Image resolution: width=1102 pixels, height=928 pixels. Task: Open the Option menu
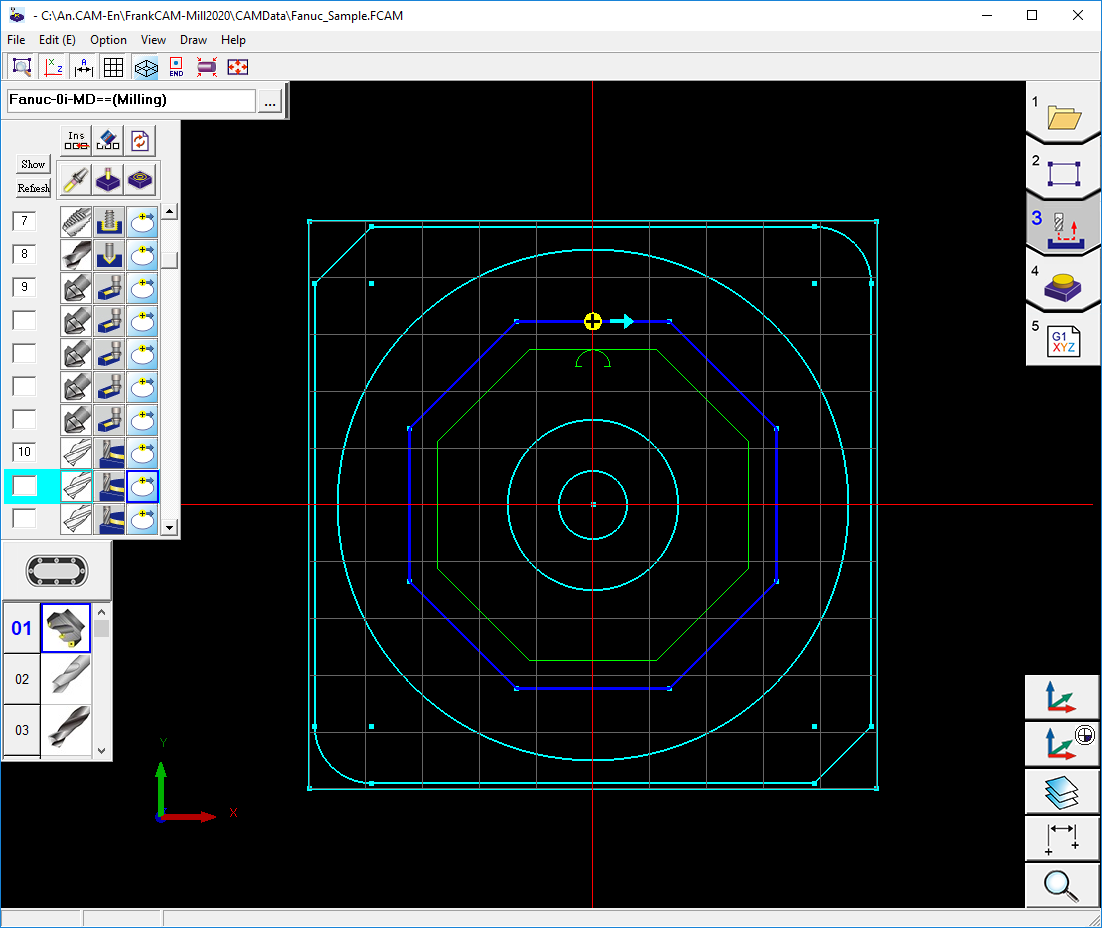coord(108,40)
